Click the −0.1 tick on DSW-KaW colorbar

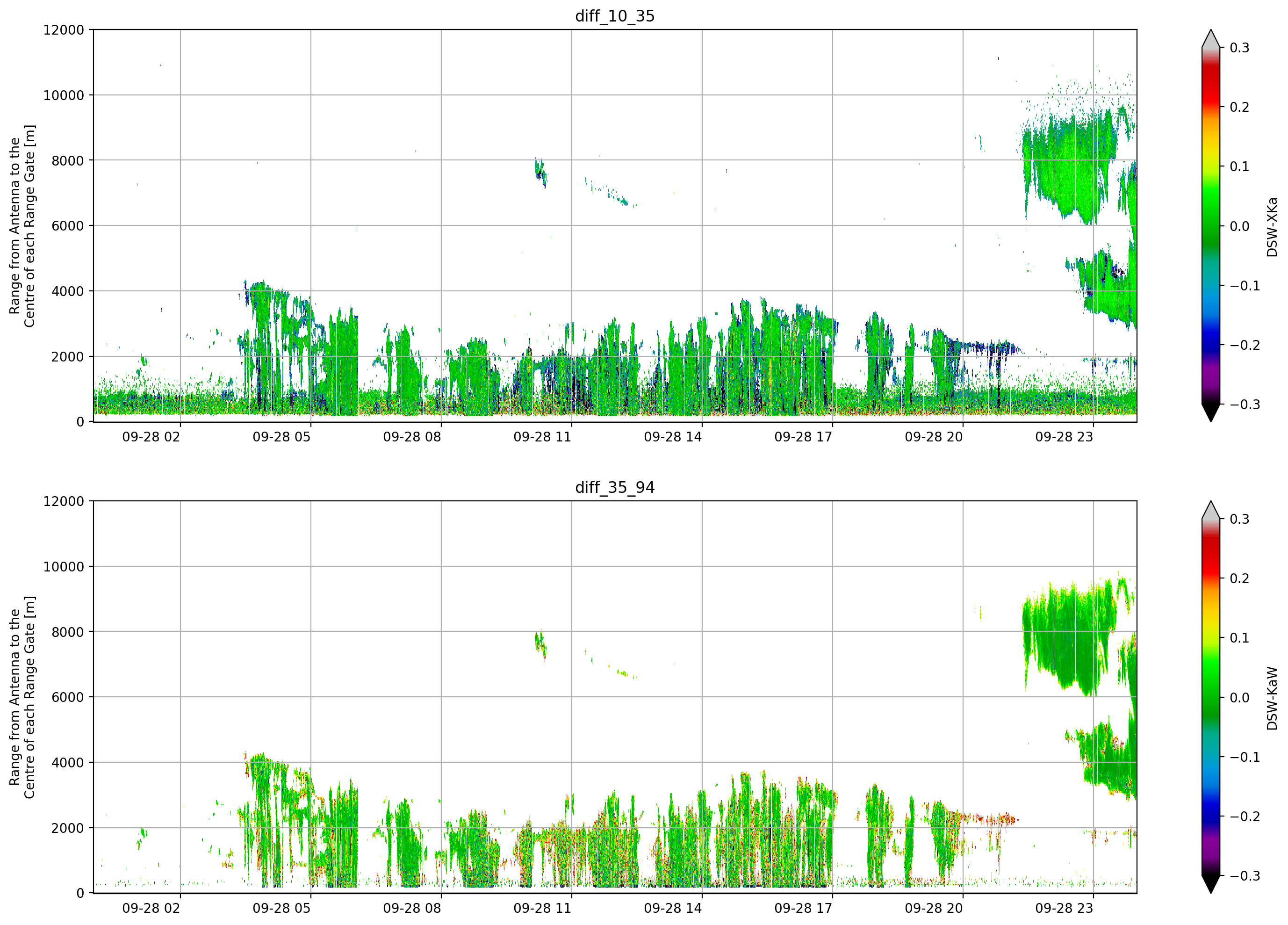[x=1245, y=757]
